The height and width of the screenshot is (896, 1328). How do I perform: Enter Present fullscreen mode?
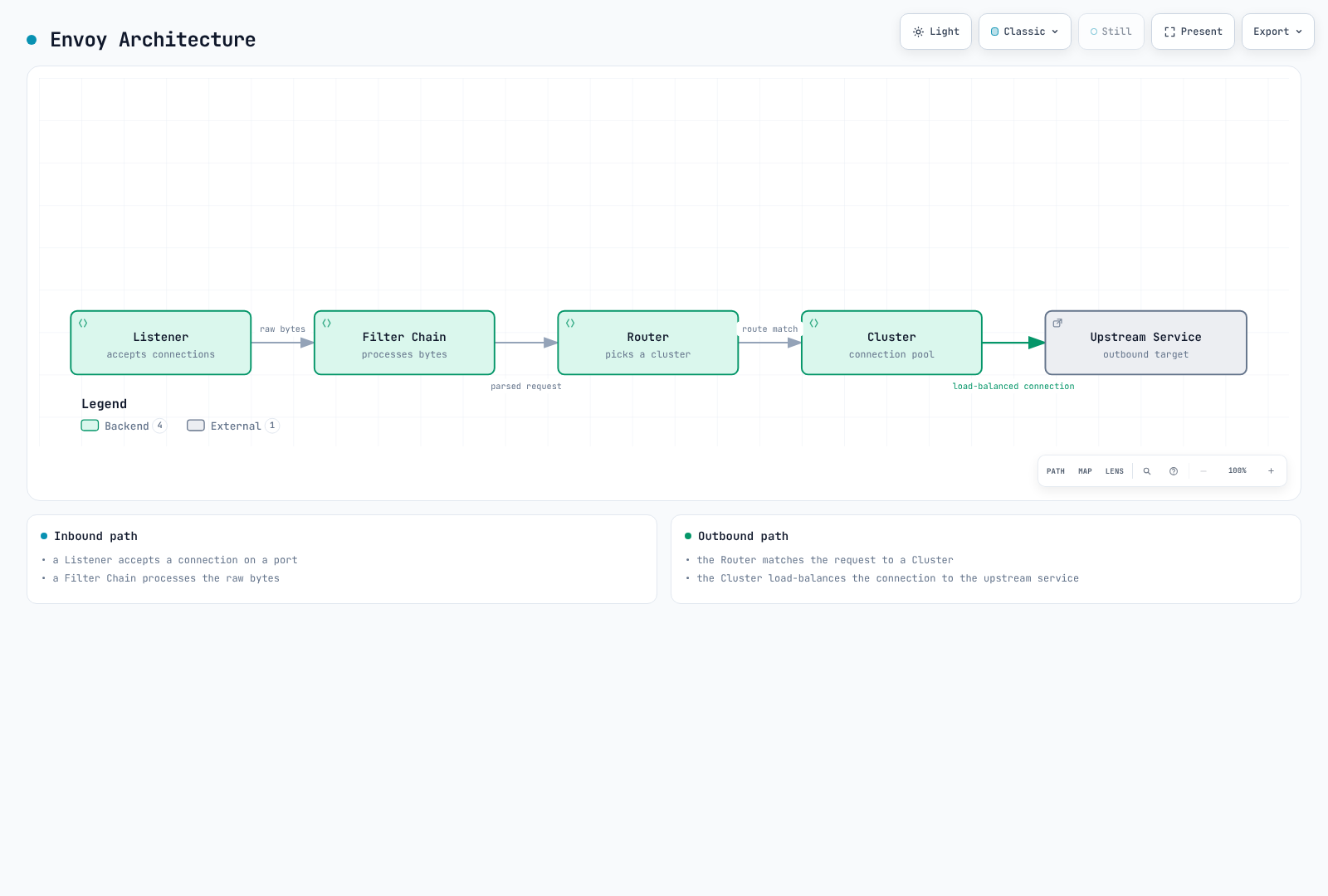click(x=1193, y=32)
